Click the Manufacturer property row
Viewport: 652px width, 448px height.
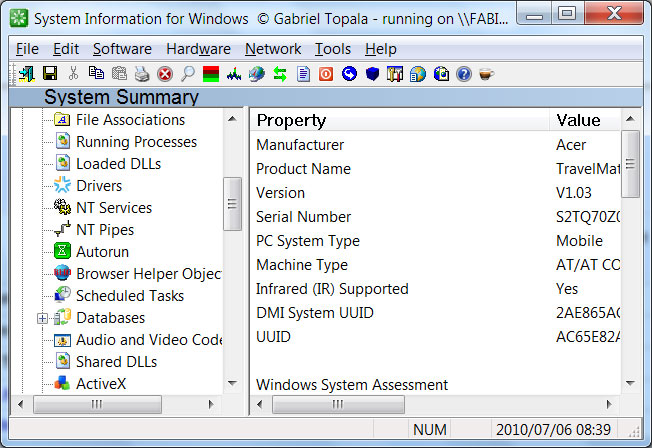[435, 145]
